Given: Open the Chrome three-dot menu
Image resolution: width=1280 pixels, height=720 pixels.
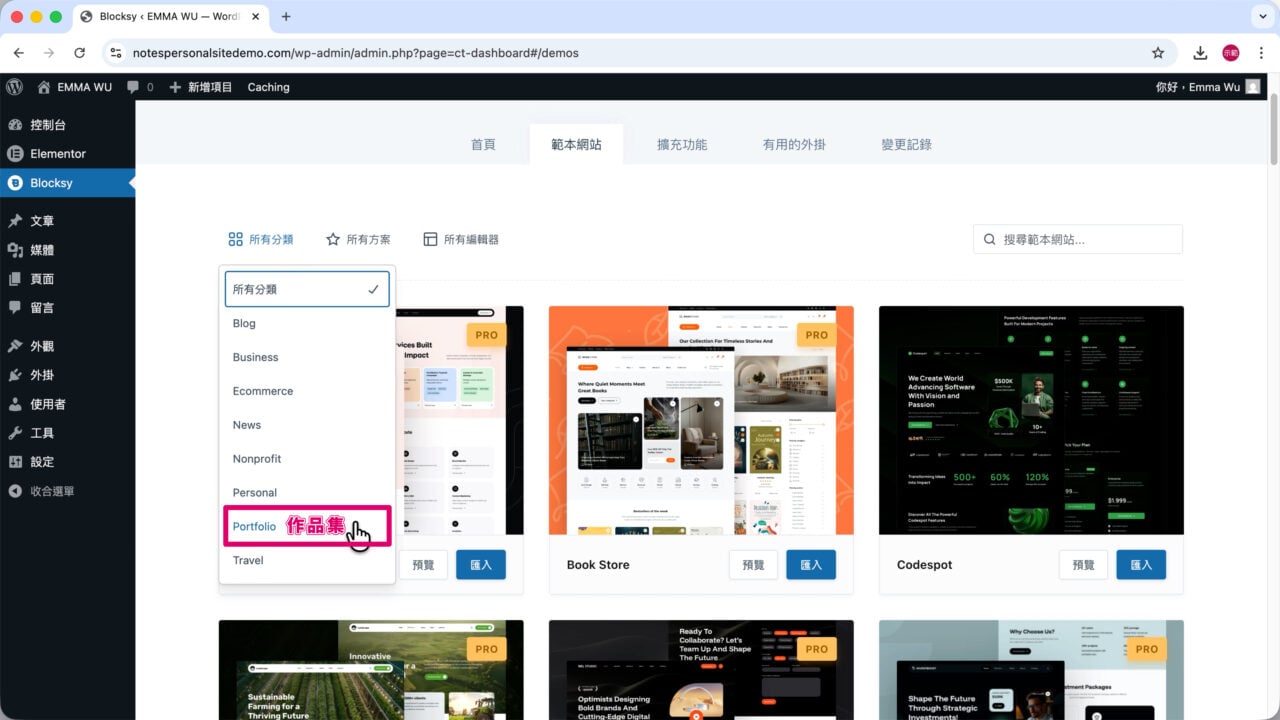Looking at the screenshot, I should [x=1260, y=53].
